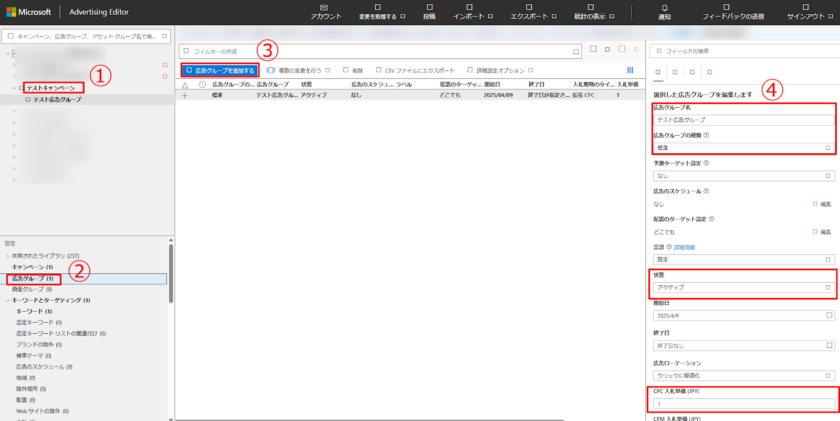Click 広告グループを追加する button
The image size is (840, 421).
[220, 70]
